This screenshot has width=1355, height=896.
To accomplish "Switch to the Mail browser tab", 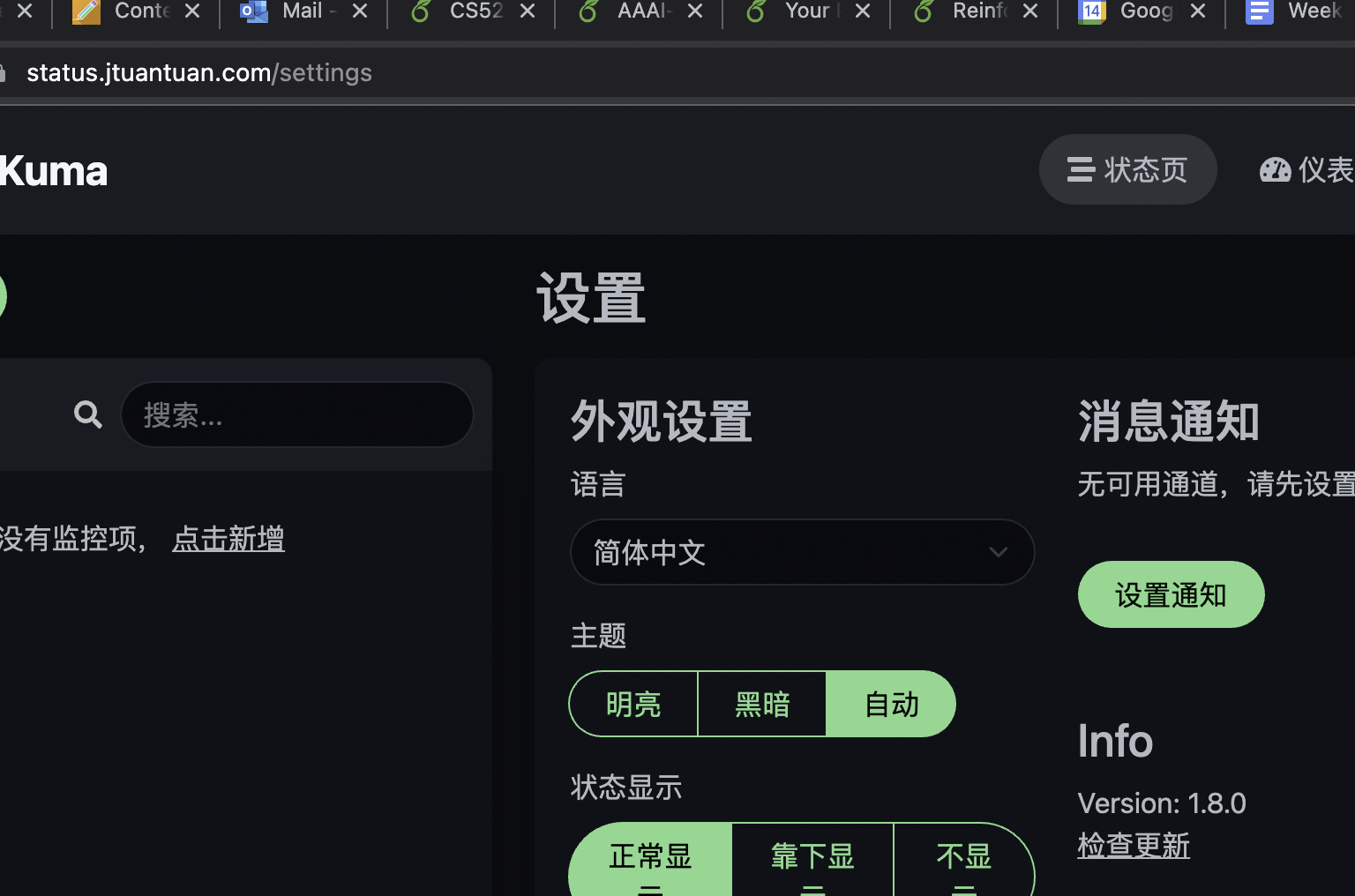I will 303,11.
